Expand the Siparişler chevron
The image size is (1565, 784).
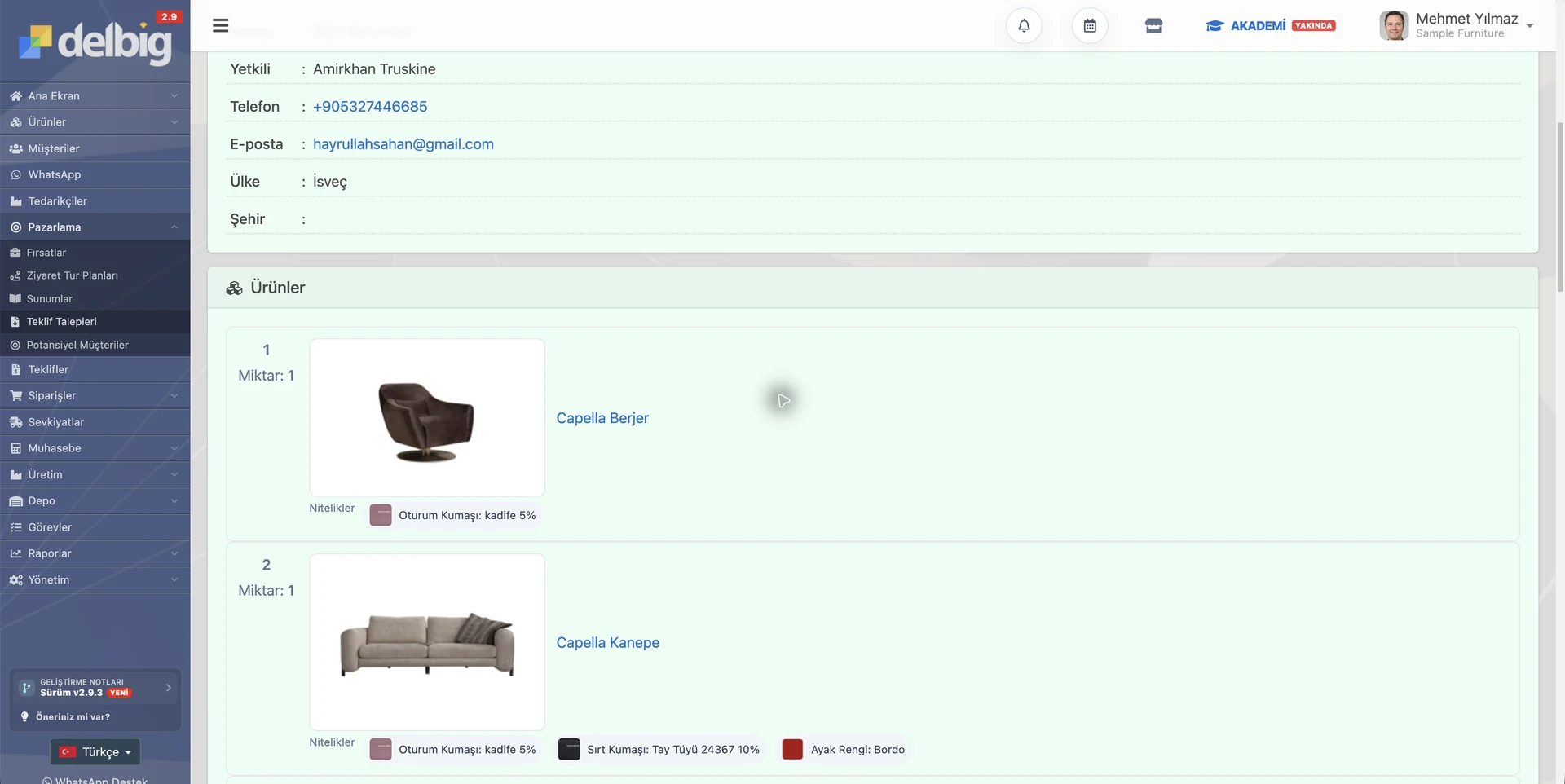click(x=174, y=396)
